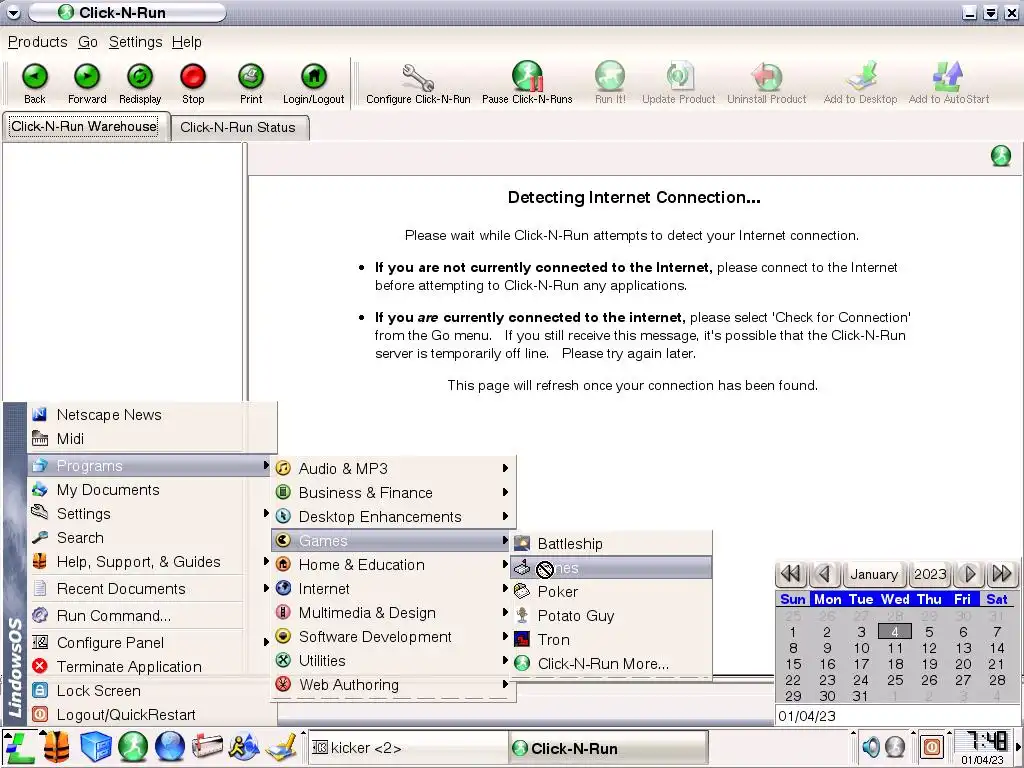Expand the Internet submenu
Viewport: 1024px width, 768px height.
393,588
